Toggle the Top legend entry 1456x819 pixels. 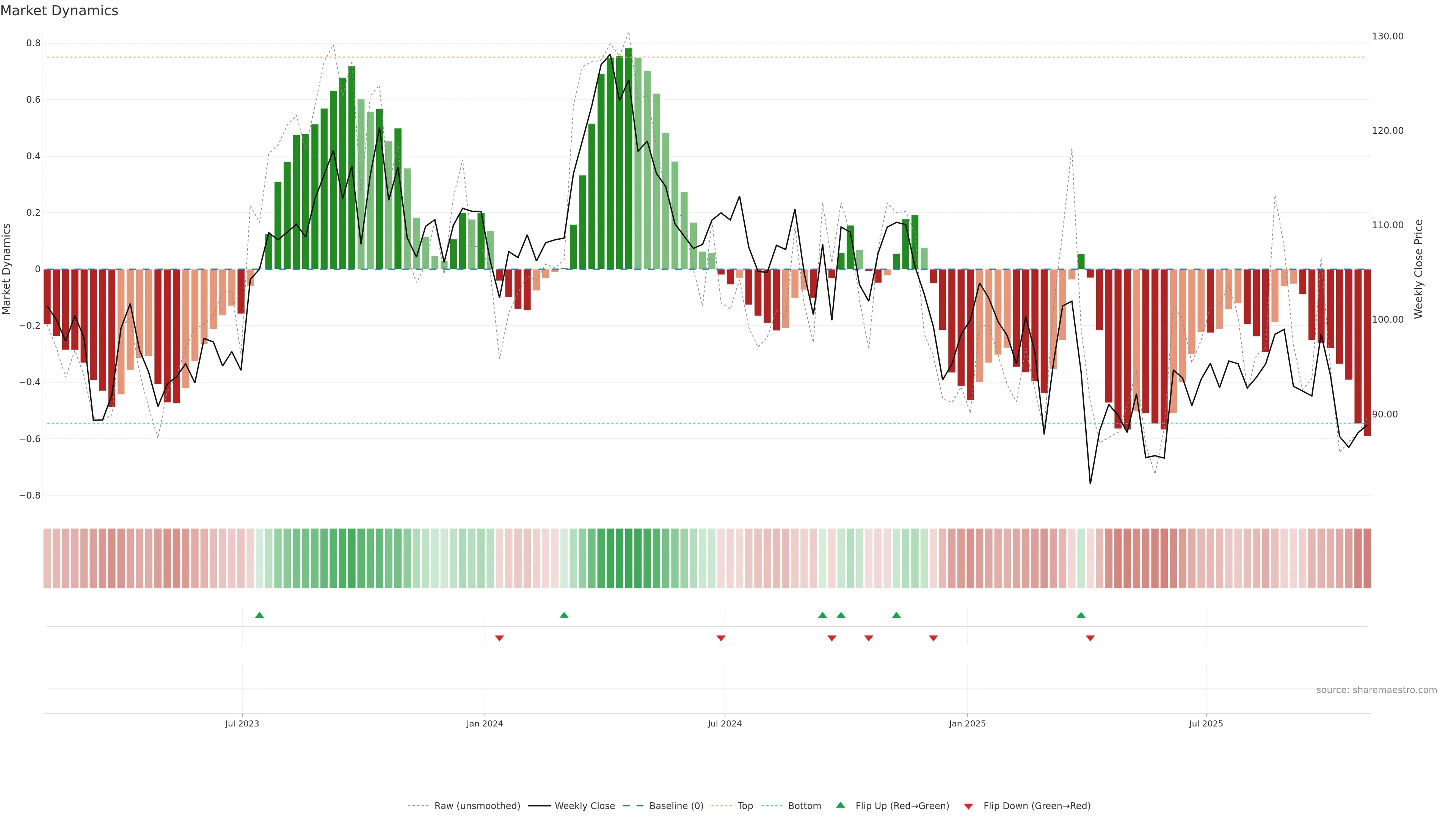pyautogui.click(x=745, y=806)
